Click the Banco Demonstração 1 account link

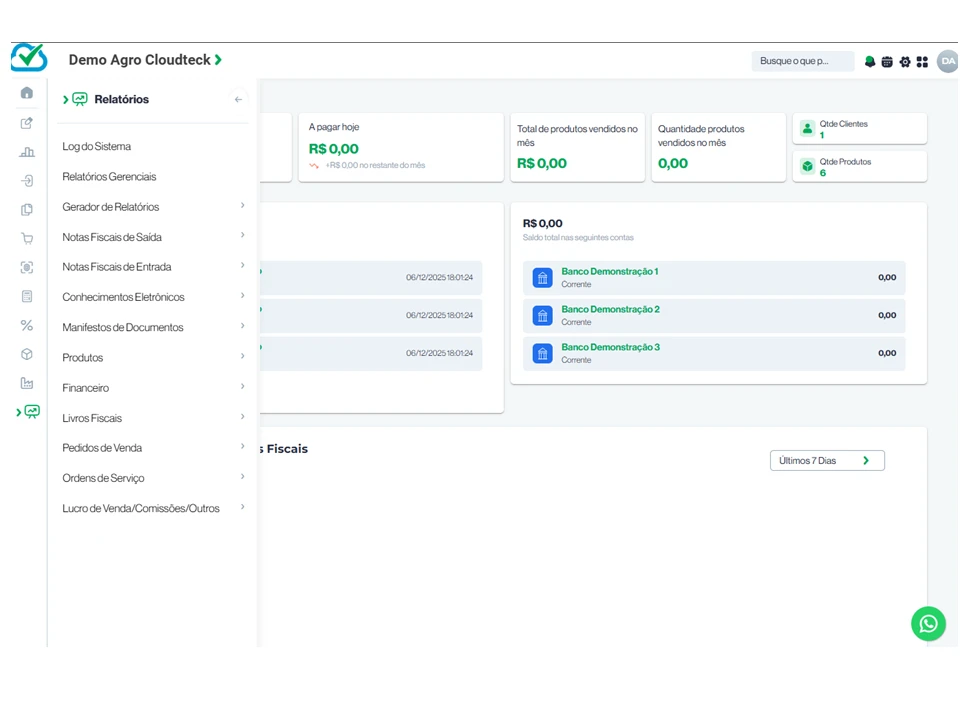[609, 271]
